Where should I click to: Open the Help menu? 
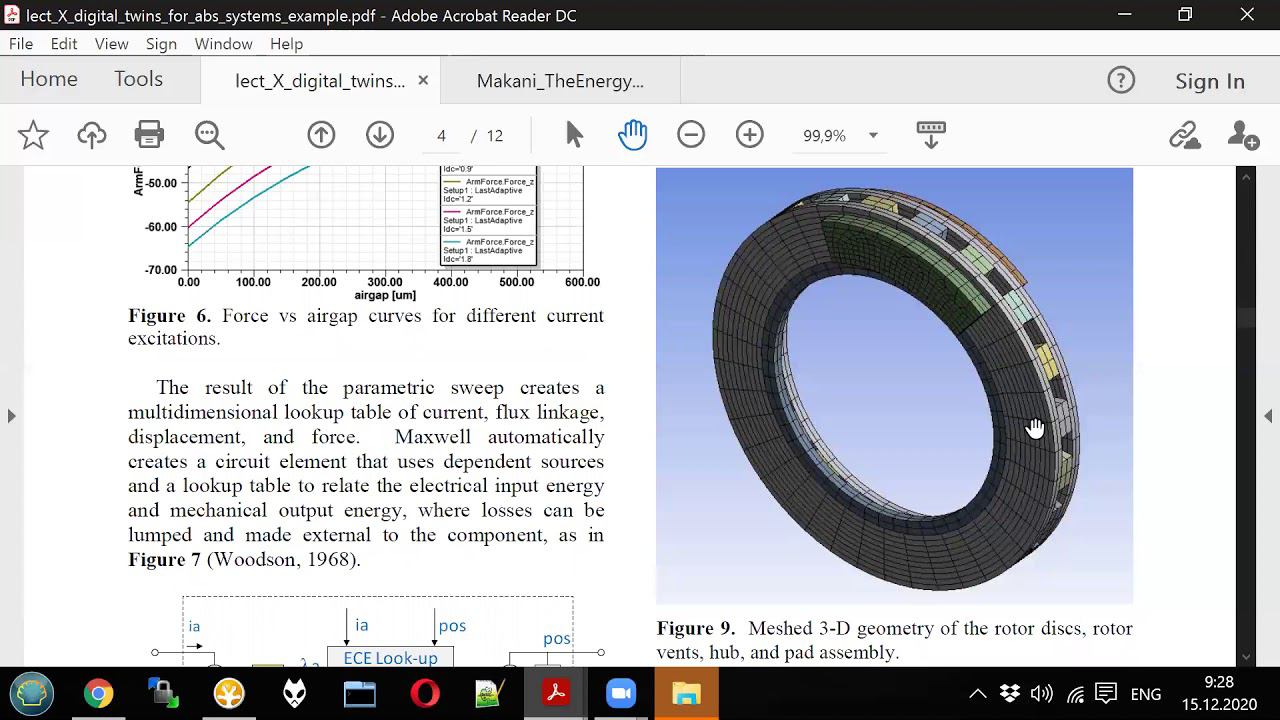pyautogui.click(x=286, y=44)
